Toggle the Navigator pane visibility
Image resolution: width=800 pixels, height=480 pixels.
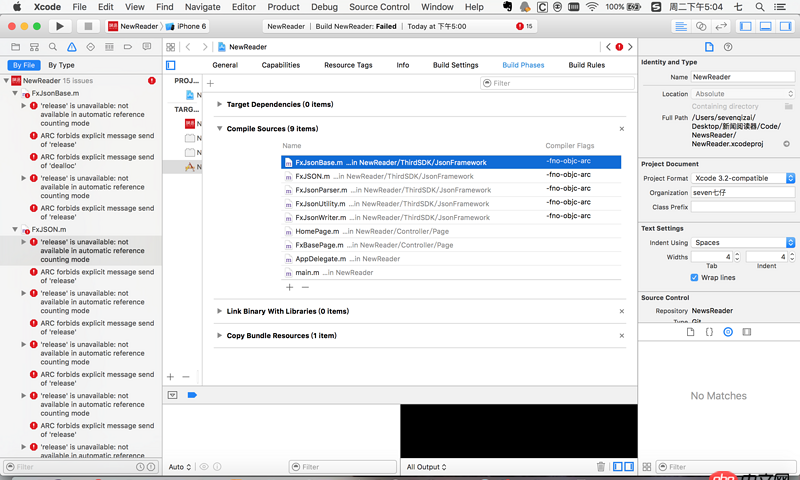tap(745, 26)
